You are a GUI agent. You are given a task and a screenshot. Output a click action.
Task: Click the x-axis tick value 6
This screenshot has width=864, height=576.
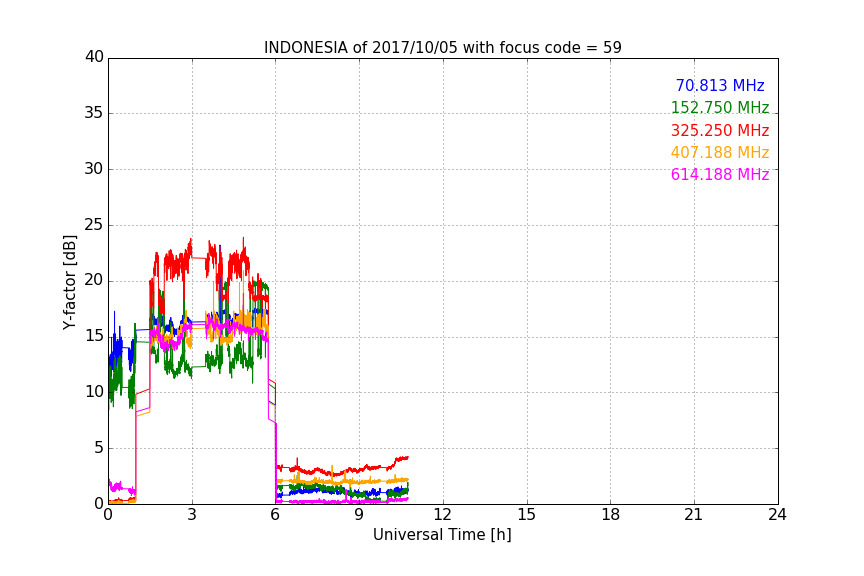pyautogui.click(x=276, y=515)
